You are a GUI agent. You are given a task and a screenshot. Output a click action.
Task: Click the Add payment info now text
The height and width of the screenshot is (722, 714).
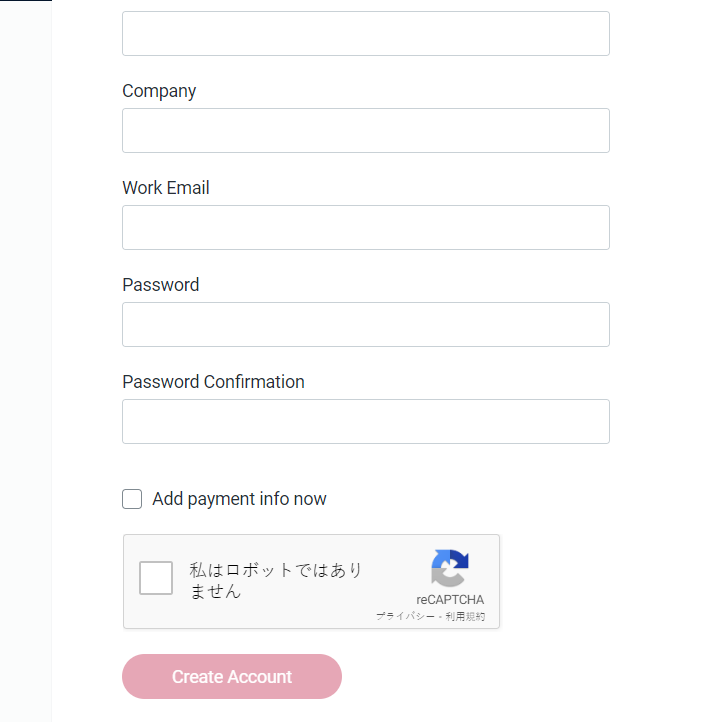[239, 499]
